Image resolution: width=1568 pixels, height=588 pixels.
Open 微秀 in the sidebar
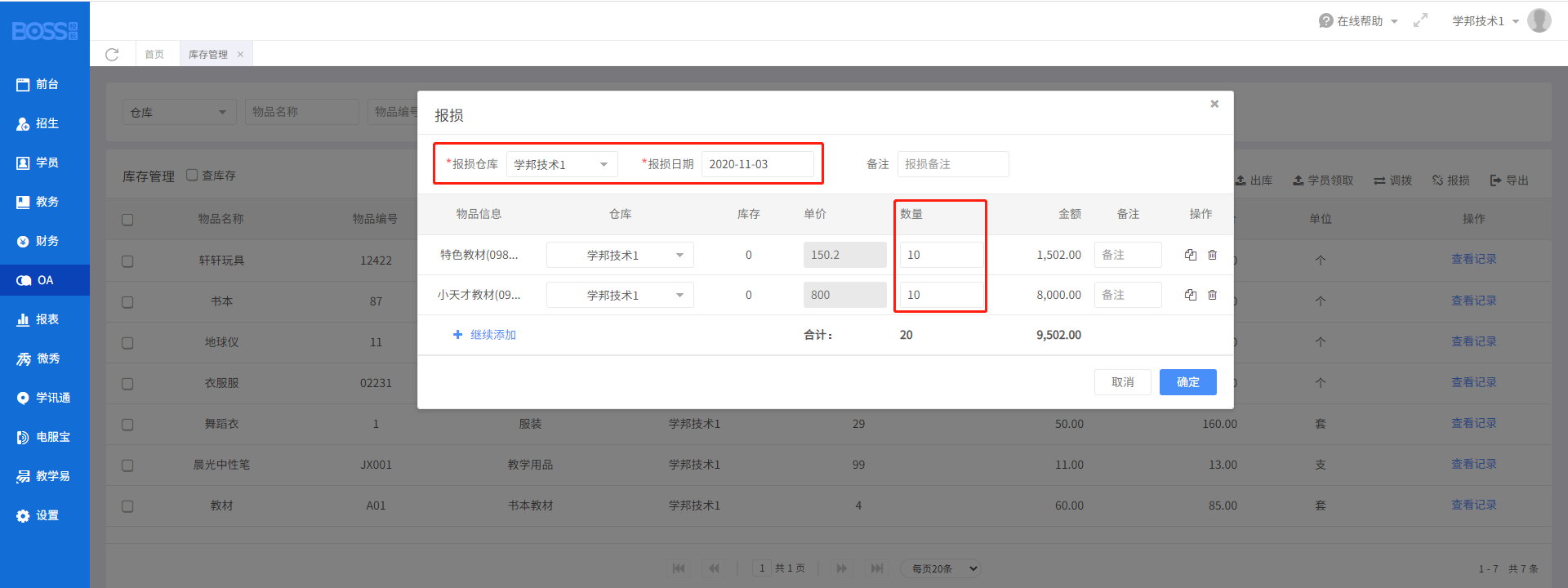[45, 359]
